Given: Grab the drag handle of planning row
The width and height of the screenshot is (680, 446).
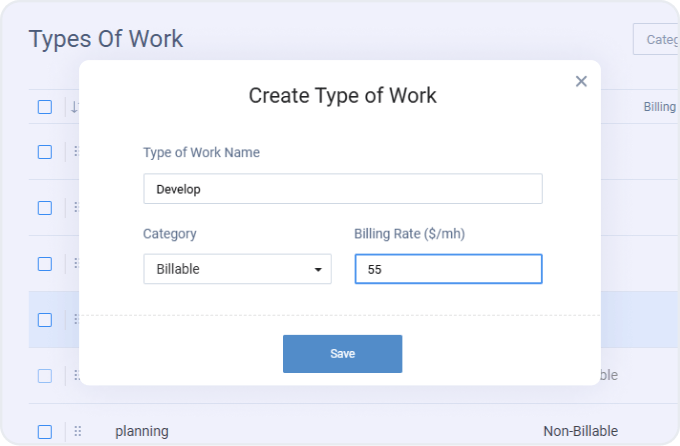Looking at the screenshot, I should [77, 431].
